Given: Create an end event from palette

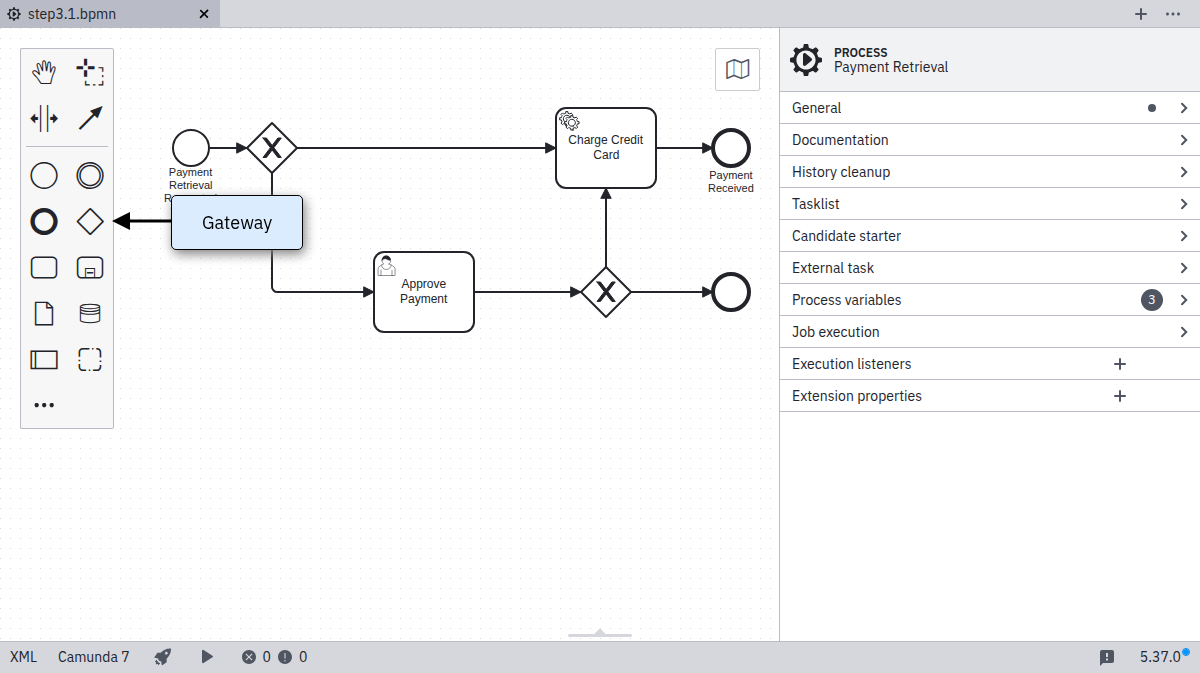Looking at the screenshot, I should point(44,222).
